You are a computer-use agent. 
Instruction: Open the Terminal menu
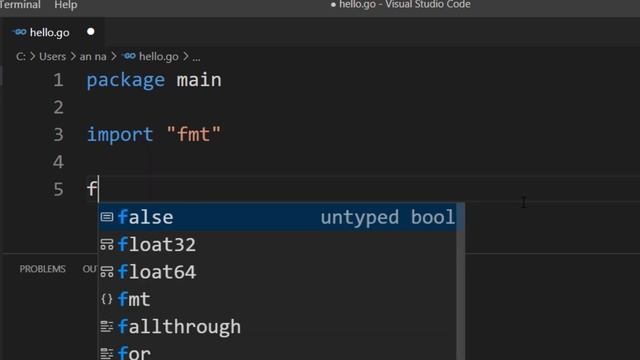coord(20,4)
